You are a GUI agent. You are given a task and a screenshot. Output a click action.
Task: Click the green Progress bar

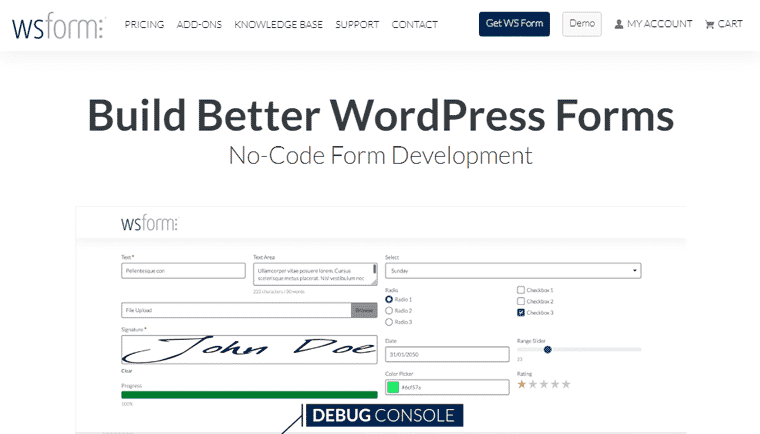coord(249,395)
